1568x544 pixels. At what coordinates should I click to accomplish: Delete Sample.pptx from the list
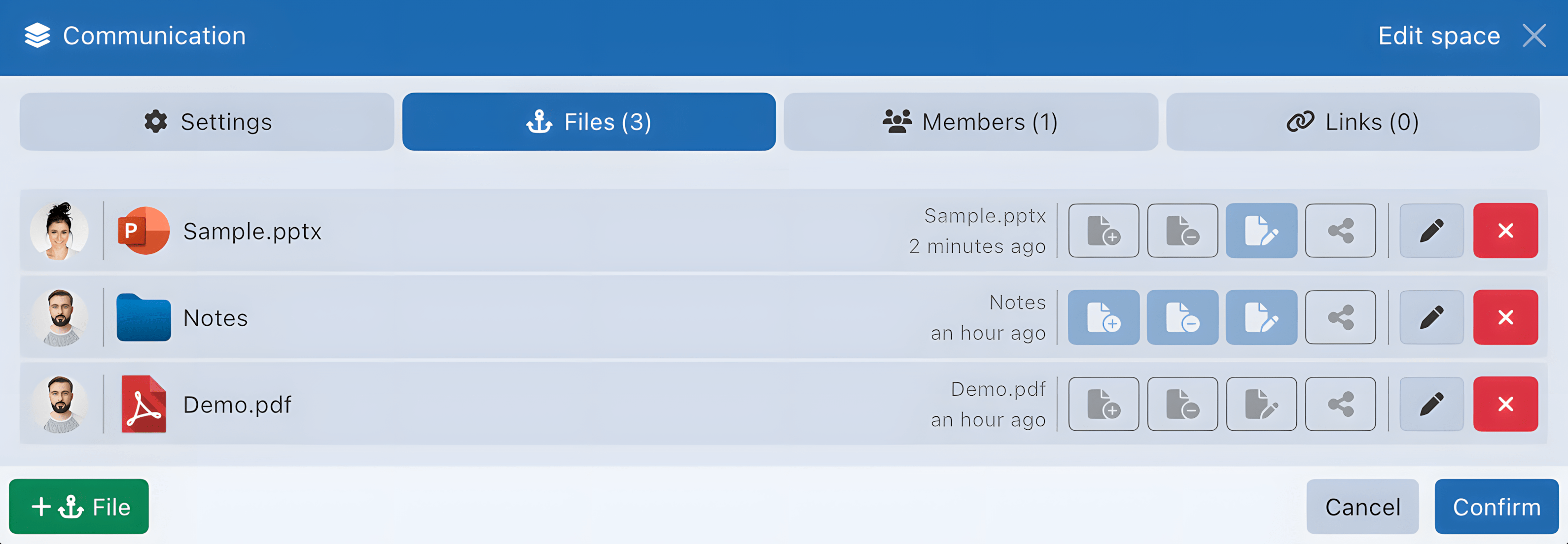1506,231
